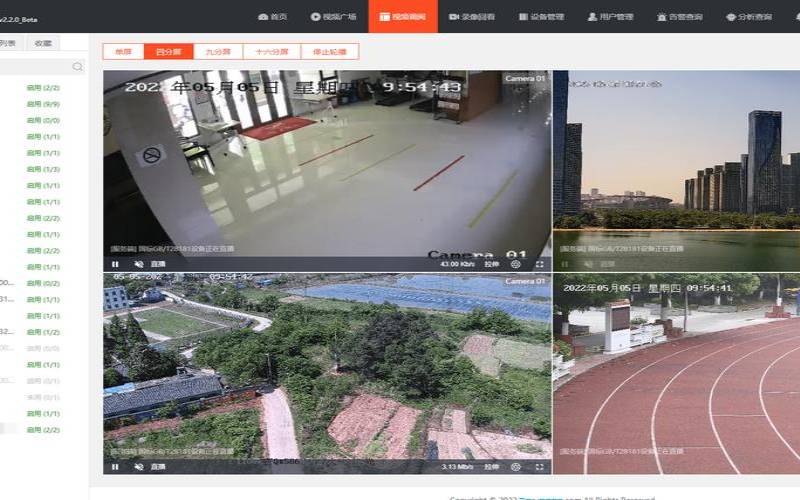Image resolution: width=800 pixels, height=500 pixels.
Task: Switch layout to 九分屏 nine-split
Action: click(x=218, y=52)
